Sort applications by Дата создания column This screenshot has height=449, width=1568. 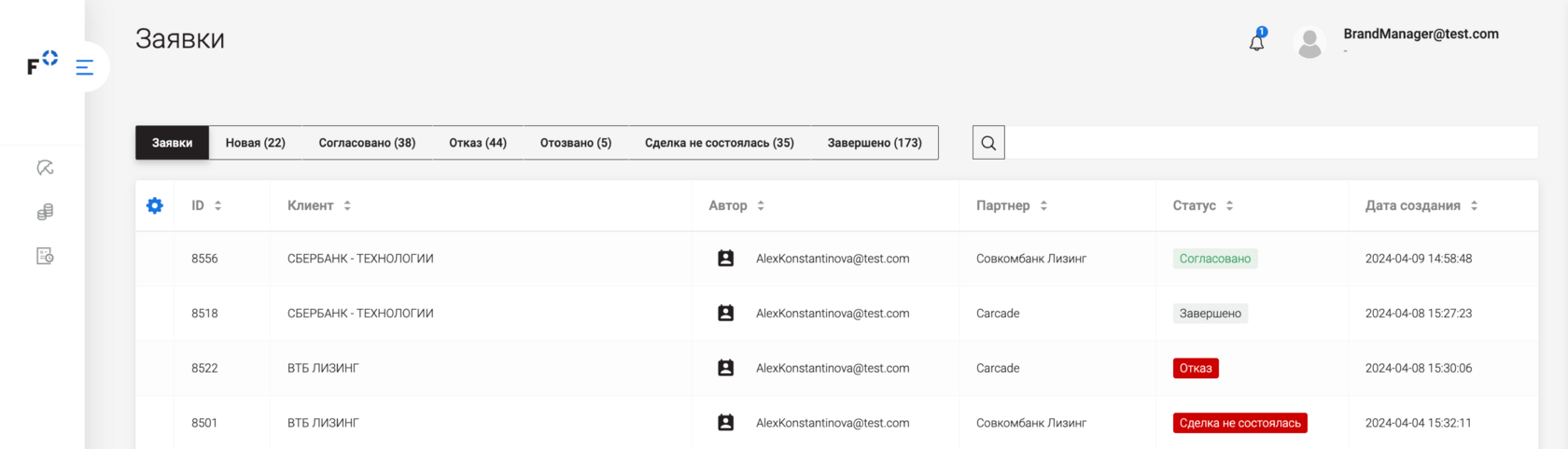coord(1474,205)
